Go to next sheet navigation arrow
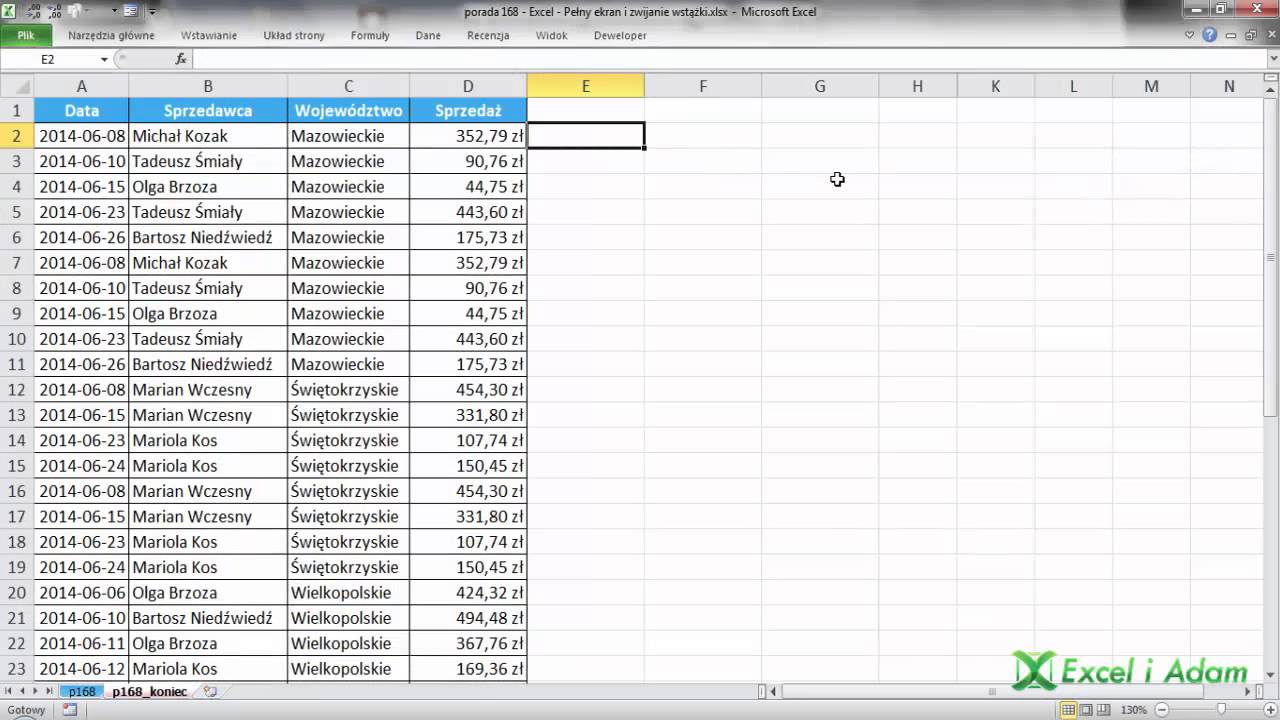1280x720 pixels. [36, 691]
